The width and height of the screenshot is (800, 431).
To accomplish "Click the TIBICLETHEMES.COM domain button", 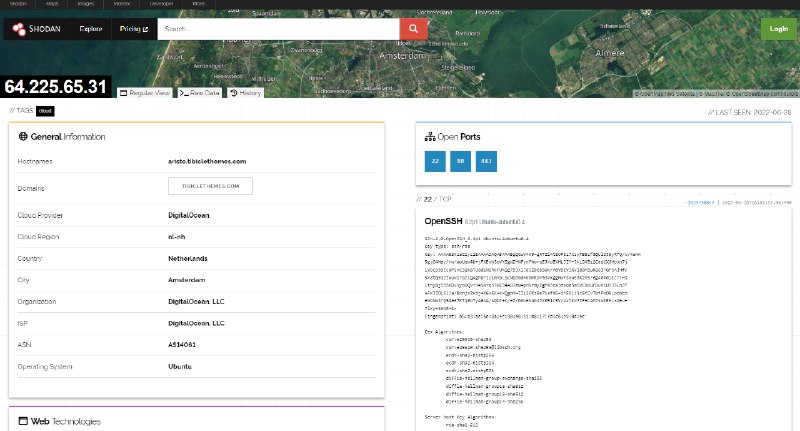I will 210,186.
